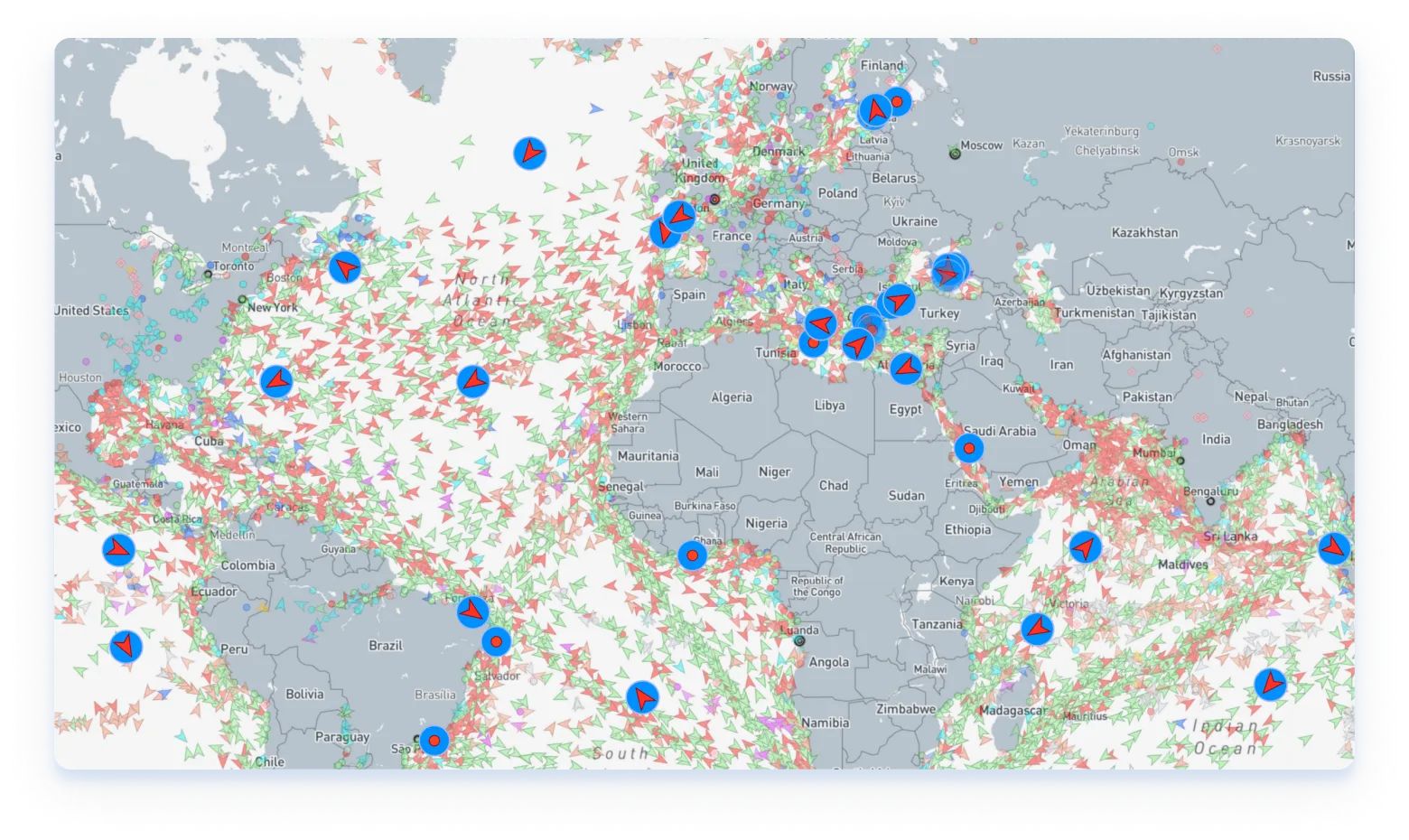The width and height of the screenshot is (1409, 840).
Task: Click the Angola map label
Action: (x=829, y=662)
